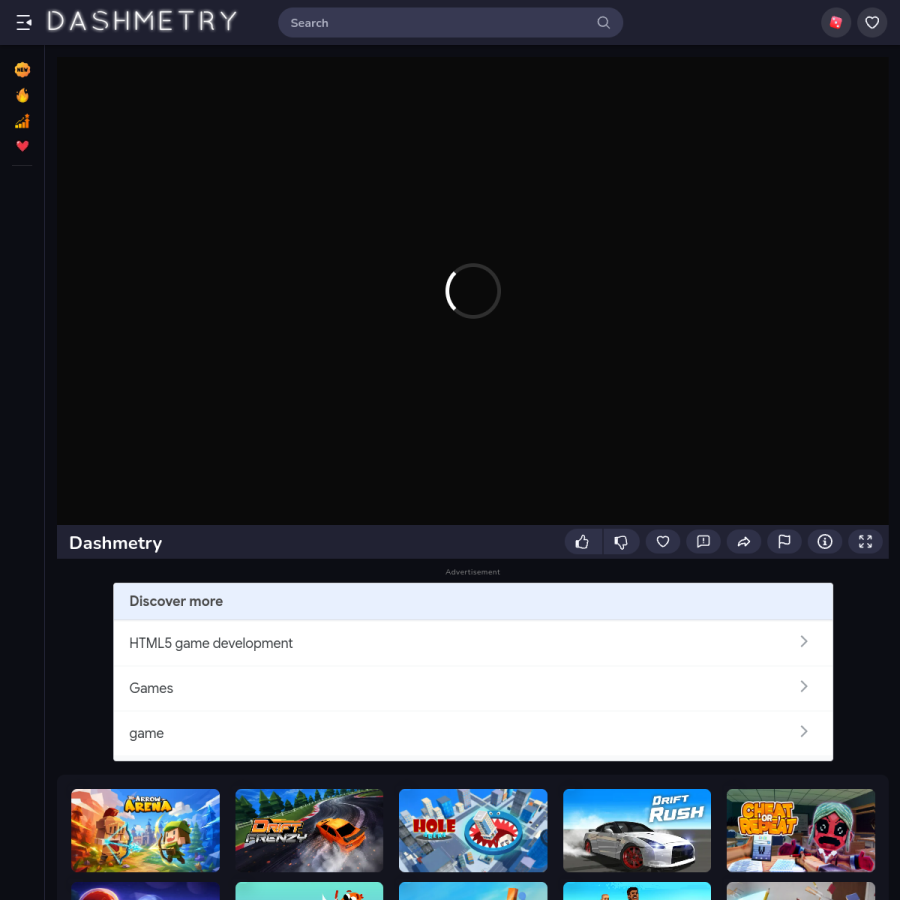
Task: Open red heart favorites sidebar icon
Action: click(22, 146)
